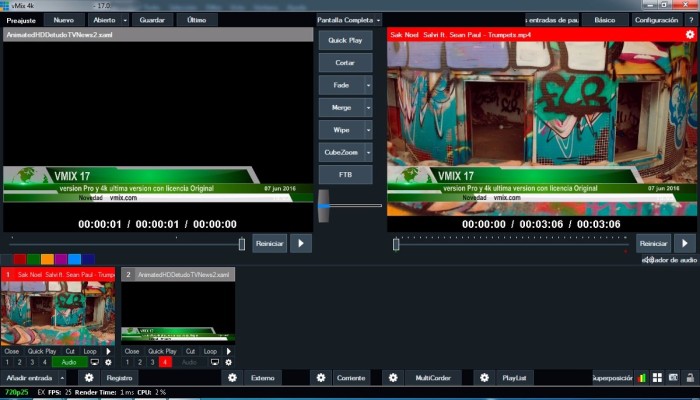Click input 2 news title thumbnail

click(178, 313)
